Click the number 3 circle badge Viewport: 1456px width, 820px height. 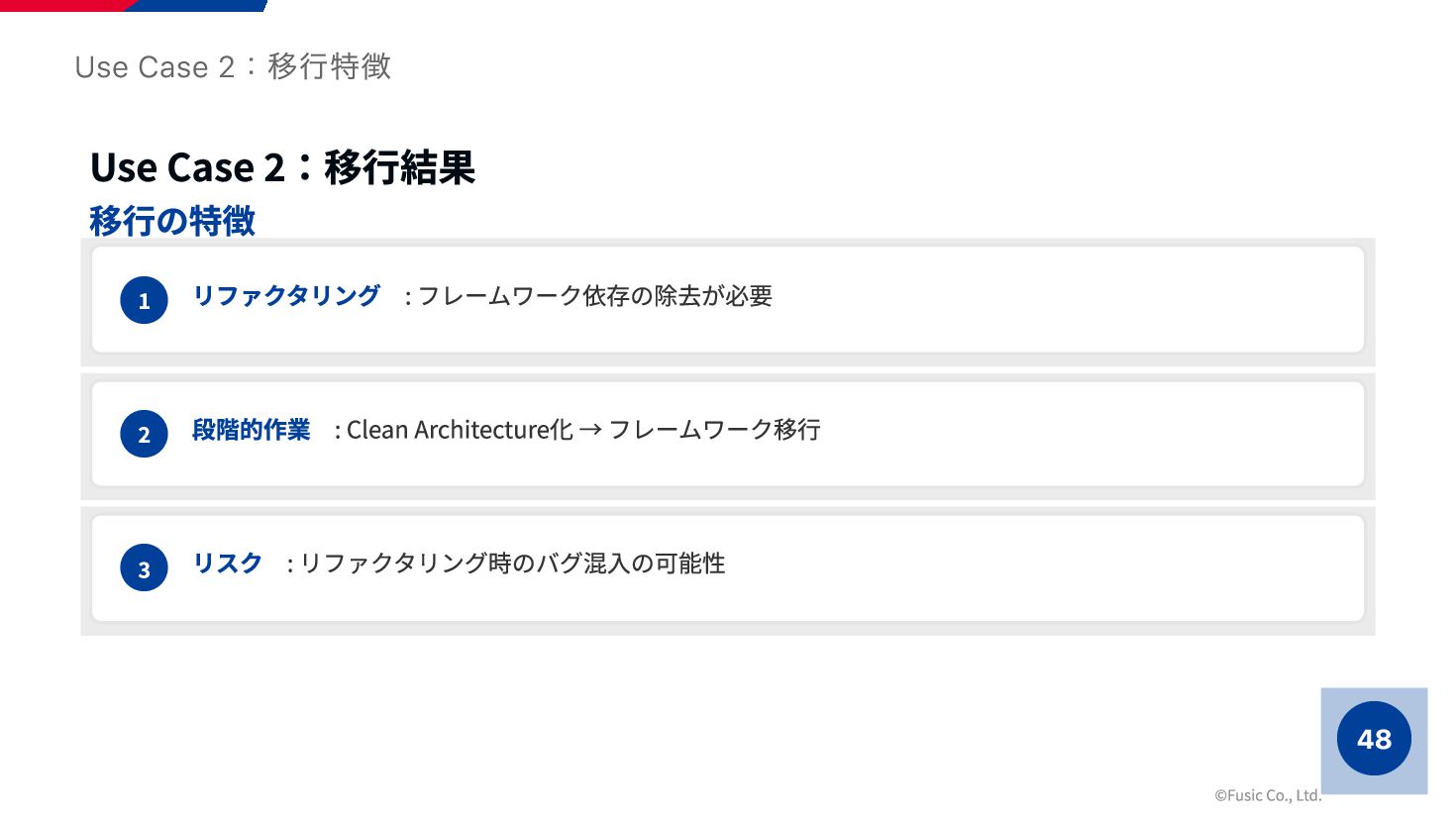click(144, 568)
